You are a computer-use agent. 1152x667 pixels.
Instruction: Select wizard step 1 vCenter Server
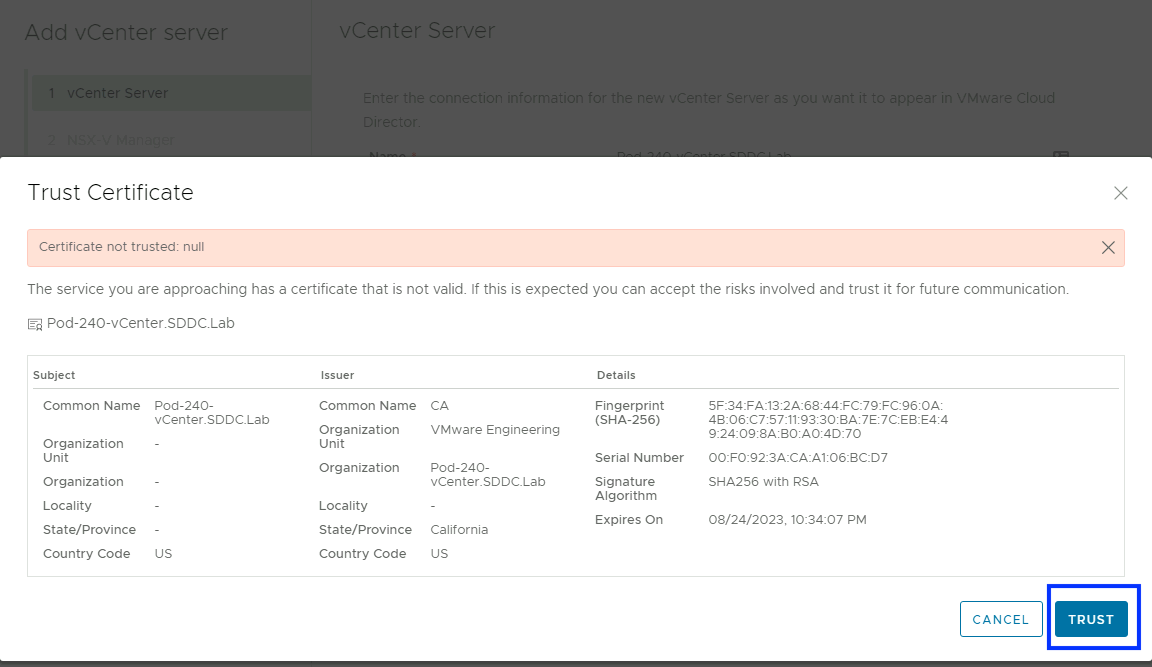117,93
